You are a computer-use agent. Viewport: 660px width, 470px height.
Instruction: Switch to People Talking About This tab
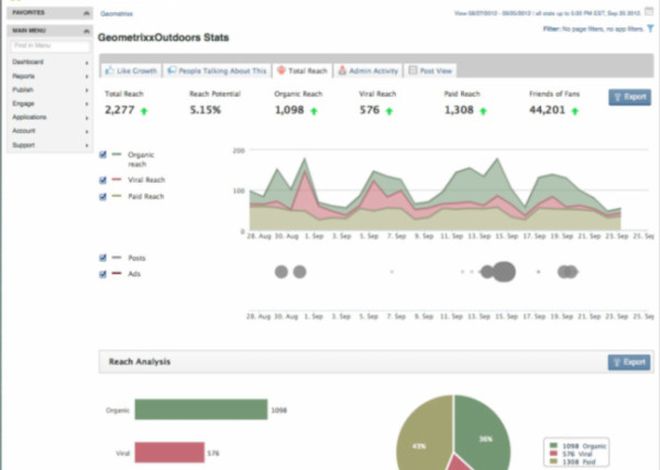tap(217, 71)
